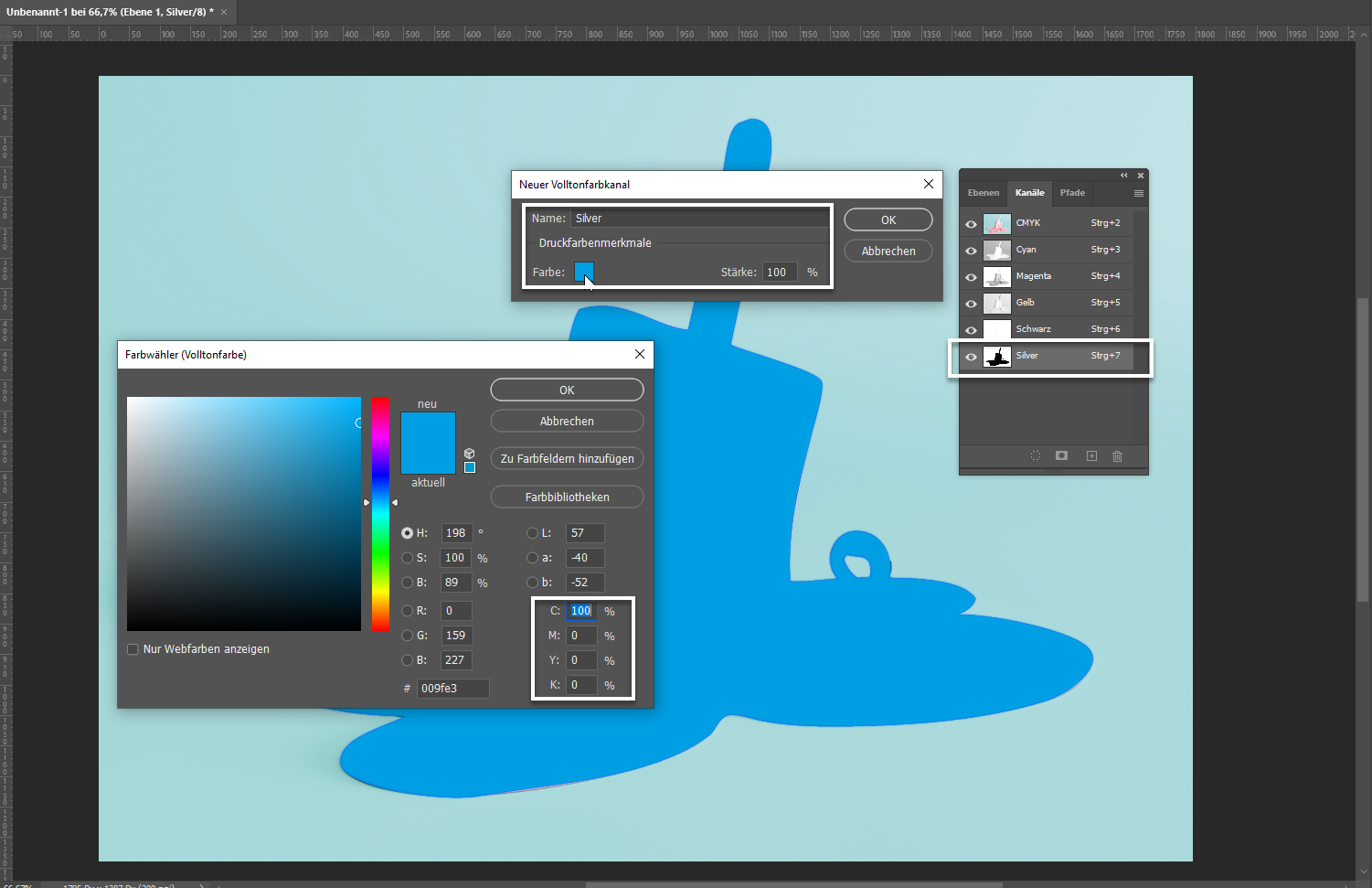Click inside the color saturation field

click(244, 514)
